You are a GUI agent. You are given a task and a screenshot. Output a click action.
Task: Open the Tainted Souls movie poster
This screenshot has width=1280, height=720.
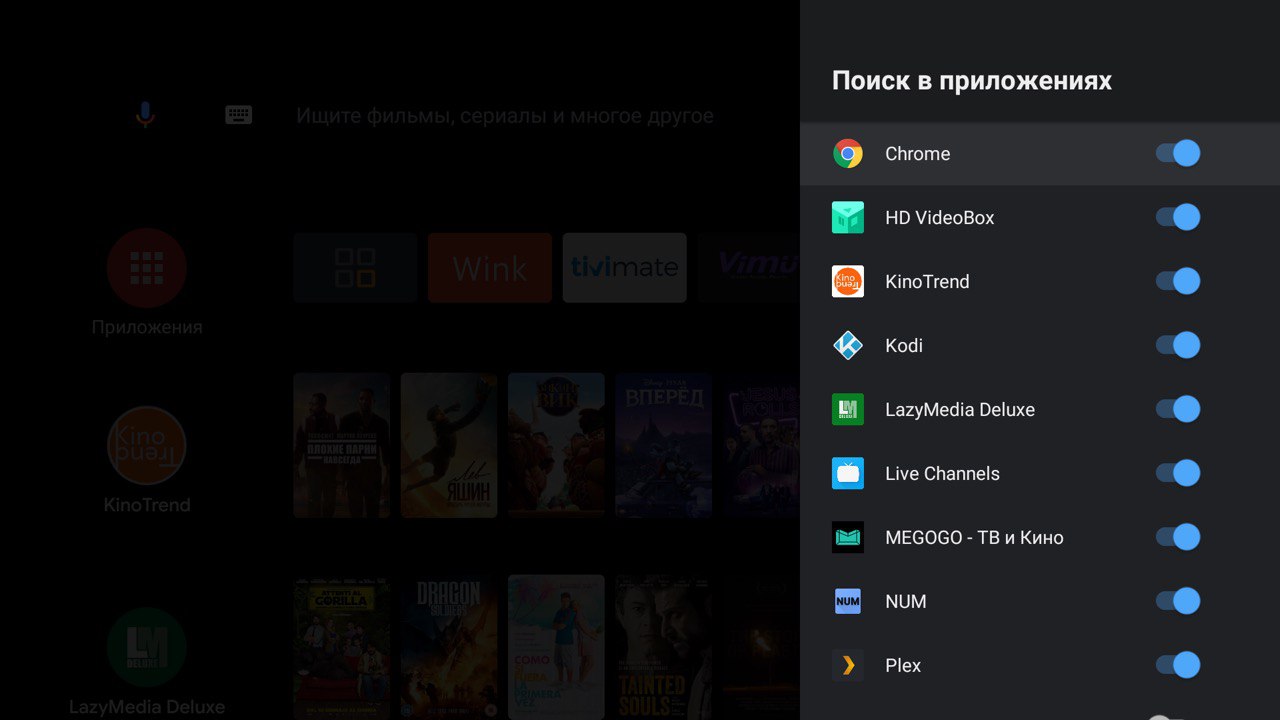click(664, 647)
